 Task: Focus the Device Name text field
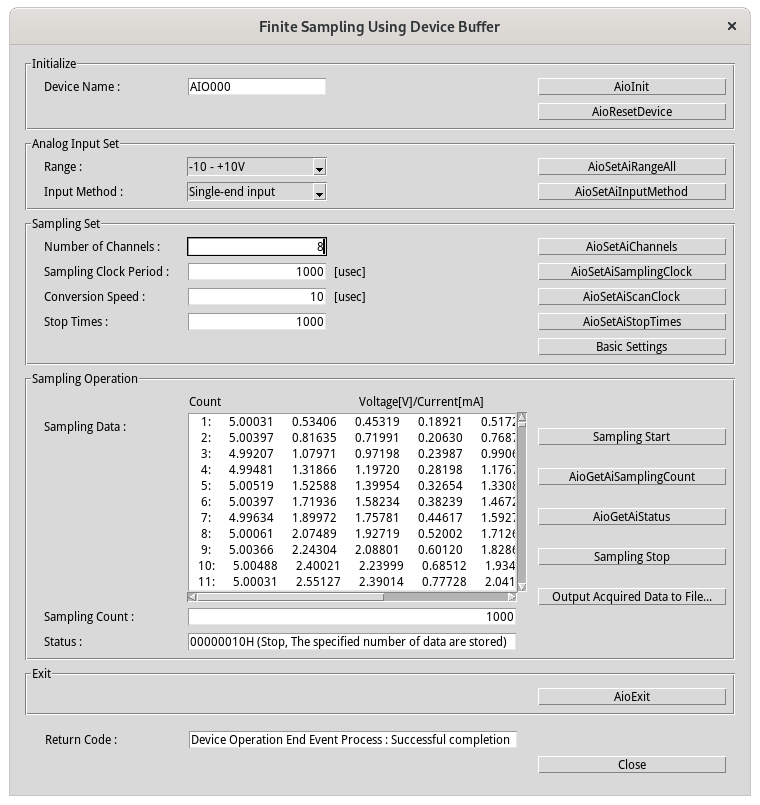click(256, 87)
